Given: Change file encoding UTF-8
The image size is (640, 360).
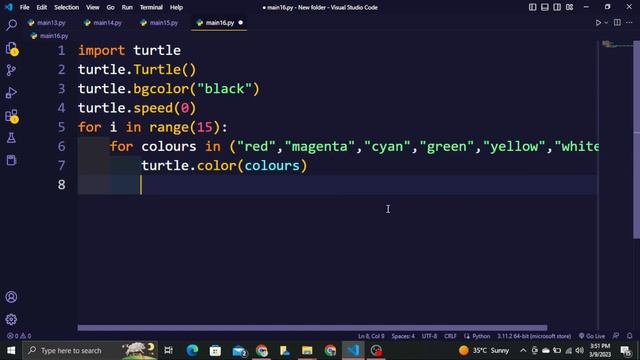Looking at the screenshot, I should [x=429, y=336].
